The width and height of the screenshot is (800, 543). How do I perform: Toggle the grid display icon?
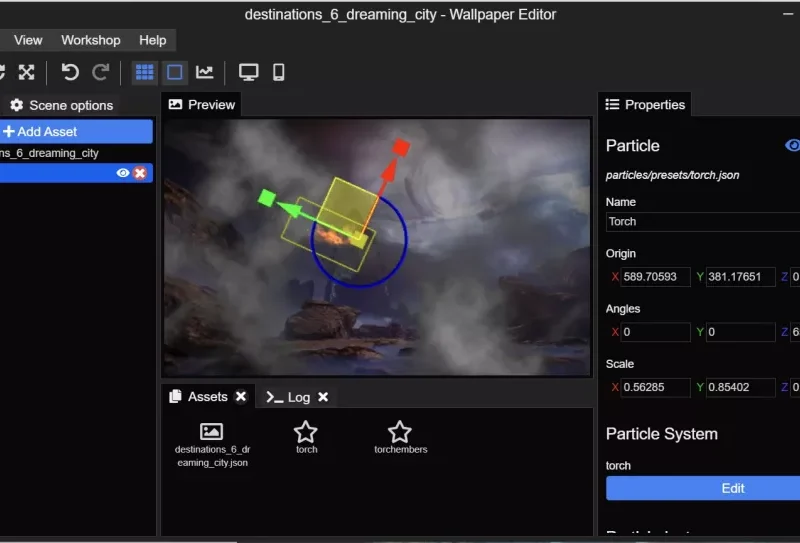(x=145, y=72)
